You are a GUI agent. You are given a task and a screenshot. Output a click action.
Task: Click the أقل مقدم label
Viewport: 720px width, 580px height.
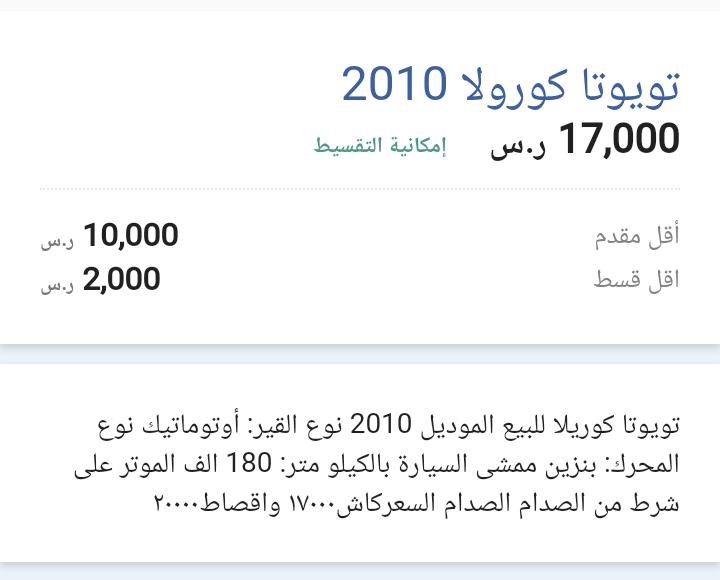coord(637,237)
